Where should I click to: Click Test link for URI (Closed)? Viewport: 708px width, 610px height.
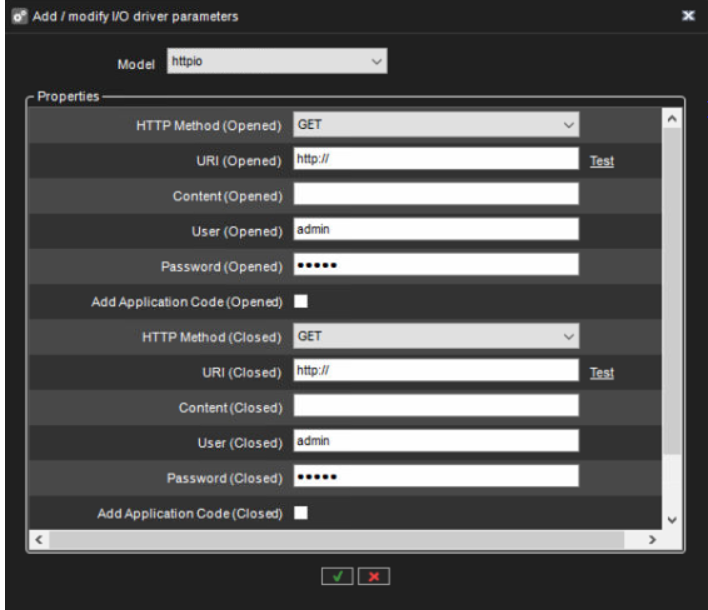601,372
